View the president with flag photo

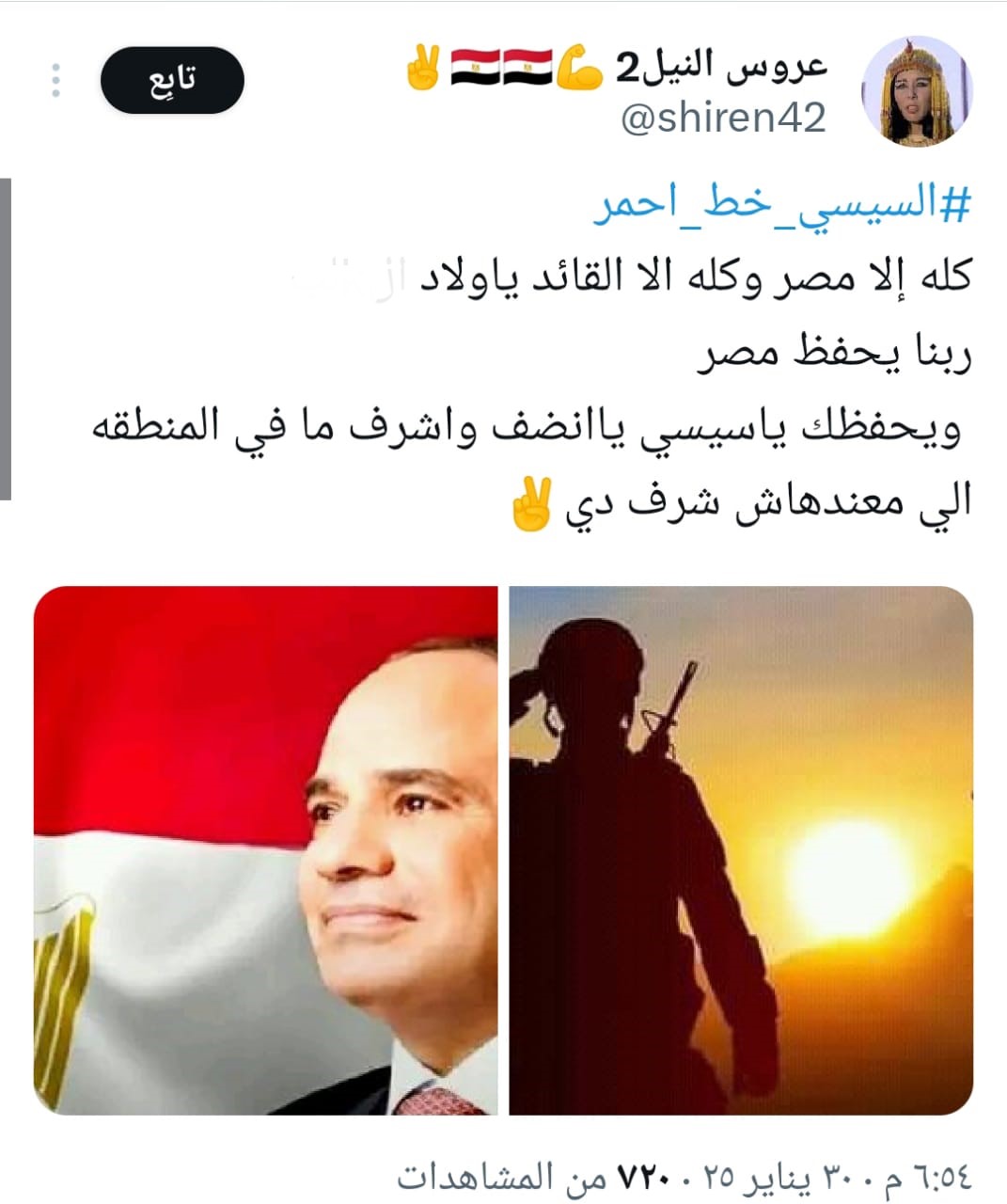pyautogui.click(x=266, y=850)
